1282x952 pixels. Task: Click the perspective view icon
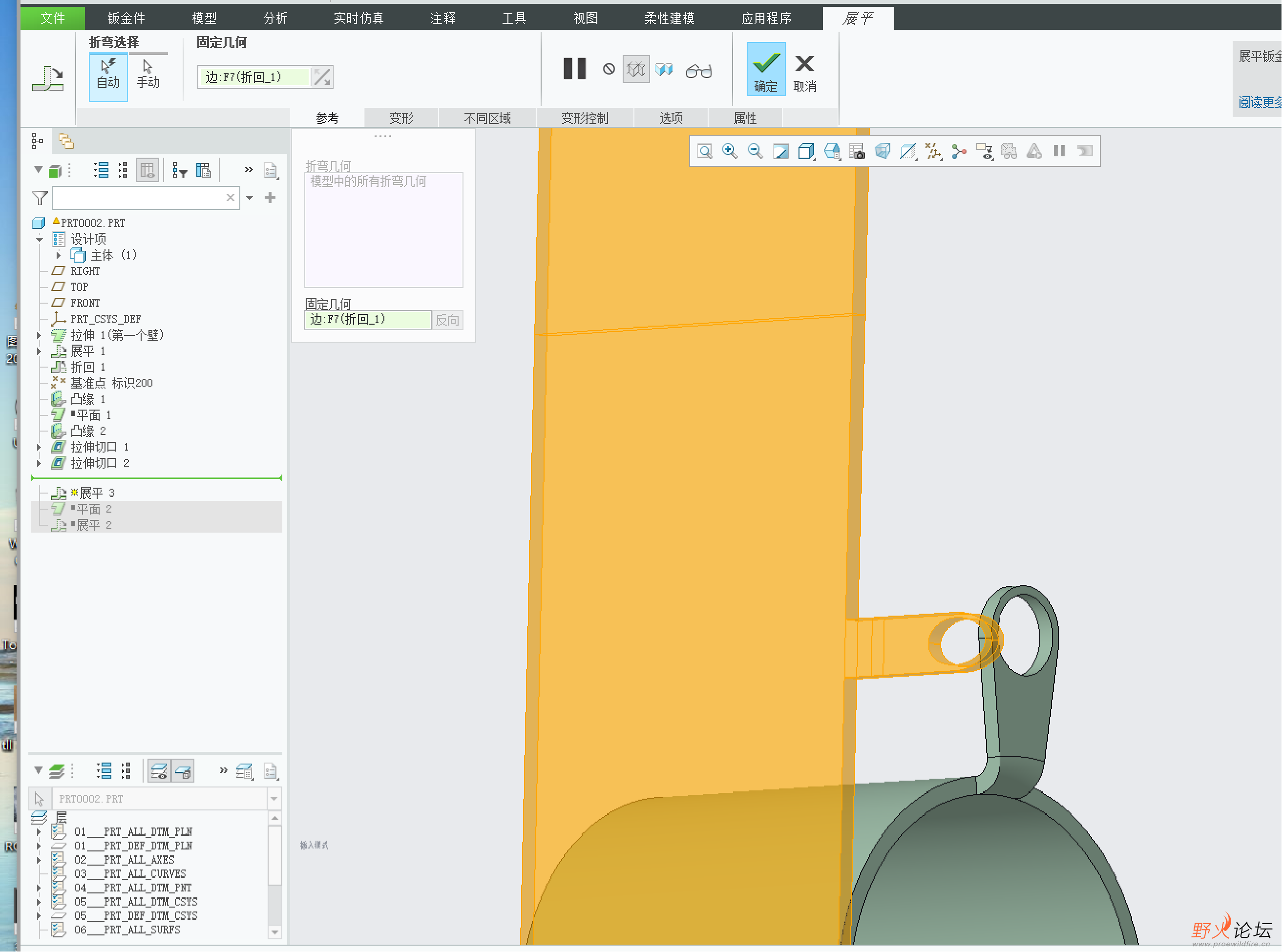[882, 151]
